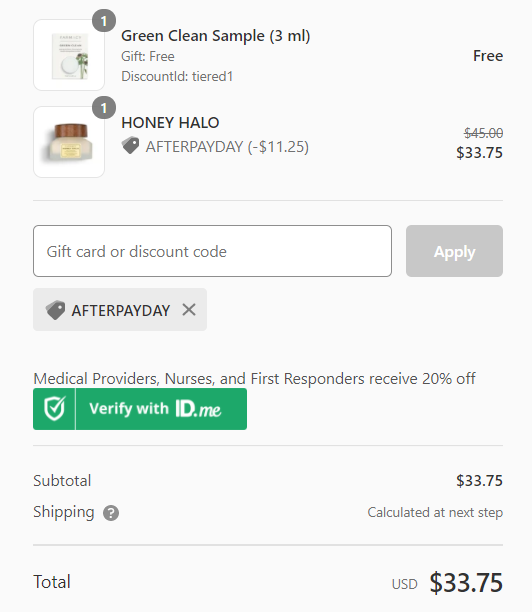
Task: Click the Green Clean Sample (3 ml) title
Action: point(215,36)
